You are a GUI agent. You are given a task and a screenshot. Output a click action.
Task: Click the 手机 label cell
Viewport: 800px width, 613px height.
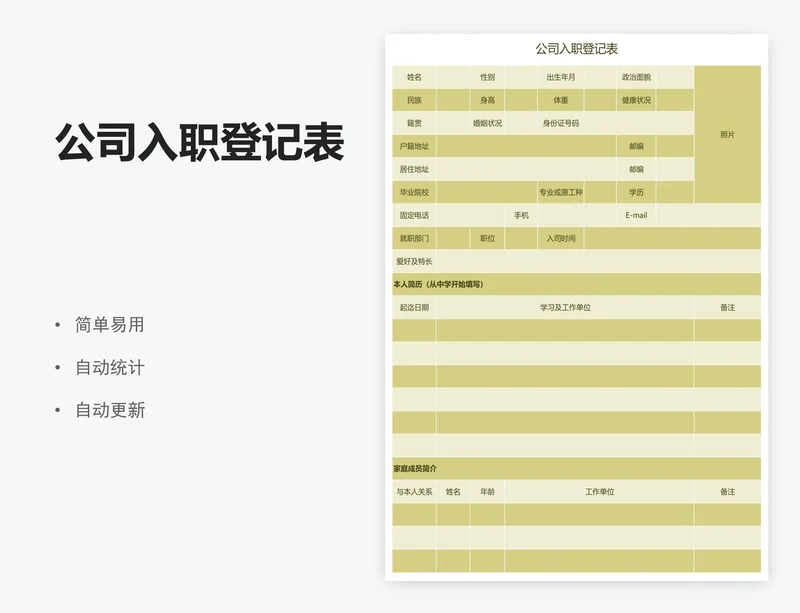point(521,215)
